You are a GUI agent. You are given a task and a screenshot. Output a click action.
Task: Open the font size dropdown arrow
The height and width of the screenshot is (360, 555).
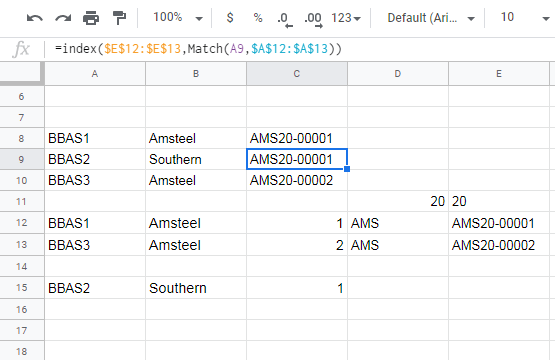[x=546, y=18]
